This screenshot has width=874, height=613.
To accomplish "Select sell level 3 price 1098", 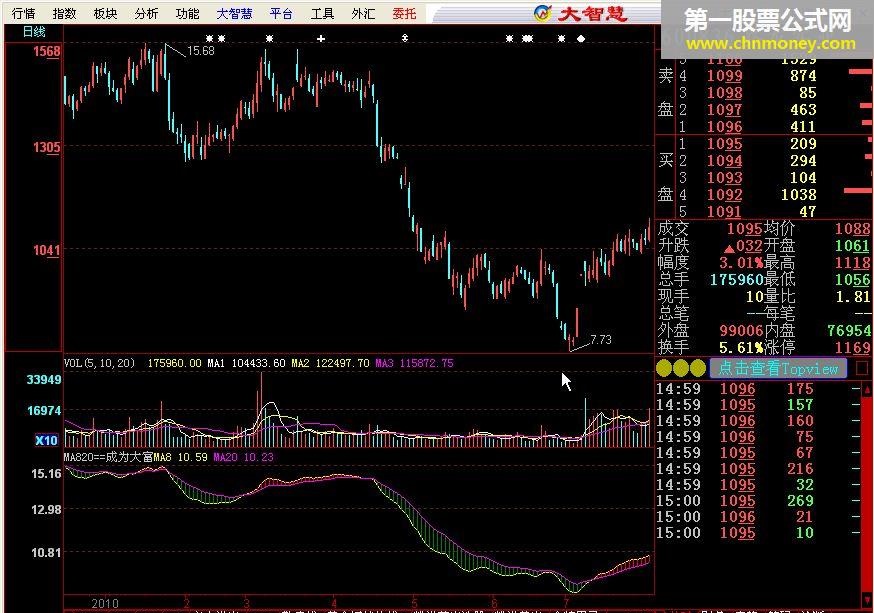I will click(725, 93).
